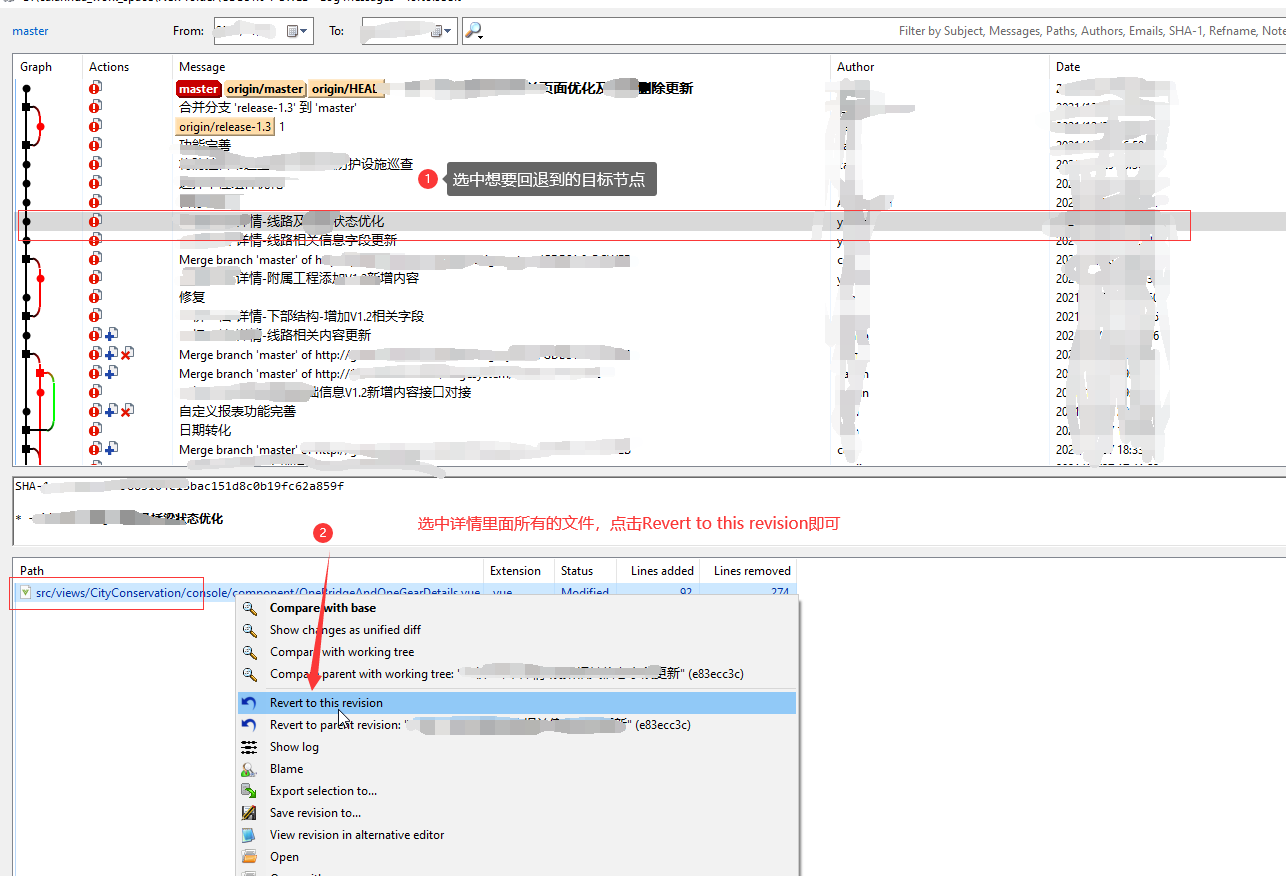The width and height of the screenshot is (1286, 876).
Task: Click the Actions column header
Action: [x=109, y=67]
